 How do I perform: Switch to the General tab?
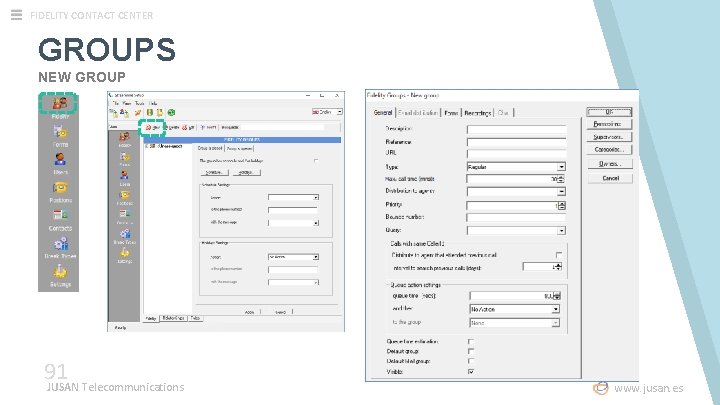pyautogui.click(x=383, y=112)
